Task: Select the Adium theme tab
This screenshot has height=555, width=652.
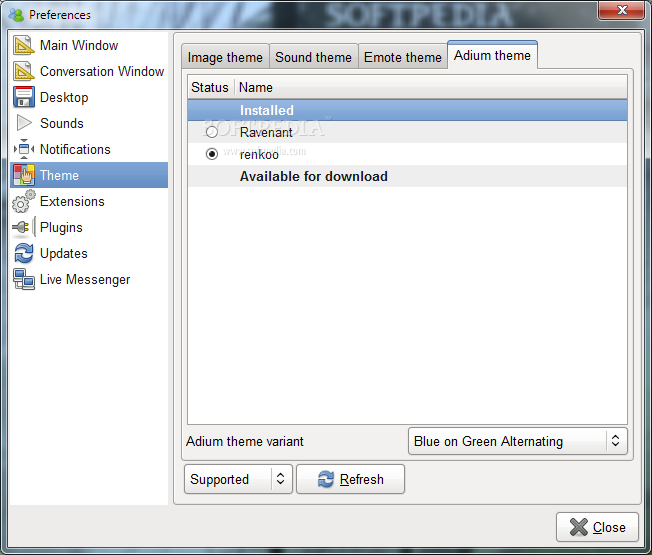Action: [x=492, y=55]
